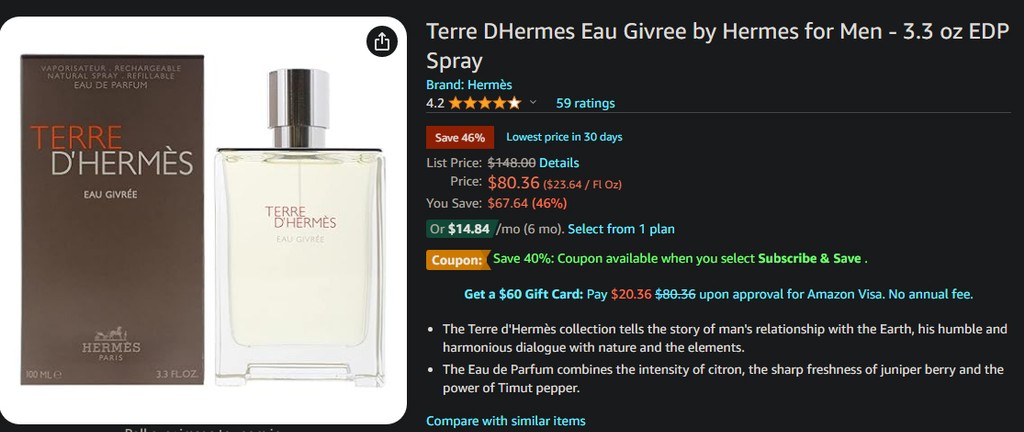
Task: Visit the Brand: Hermès store link
Action: (x=469, y=85)
